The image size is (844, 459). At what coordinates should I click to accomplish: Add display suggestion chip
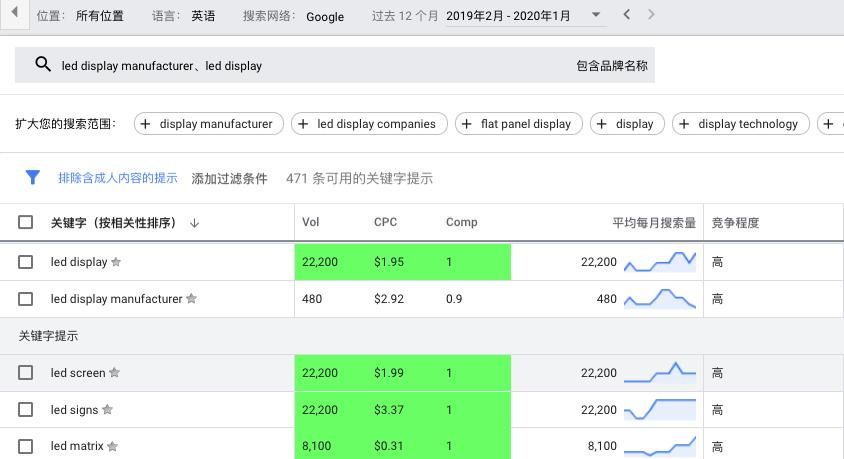pos(627,124)
